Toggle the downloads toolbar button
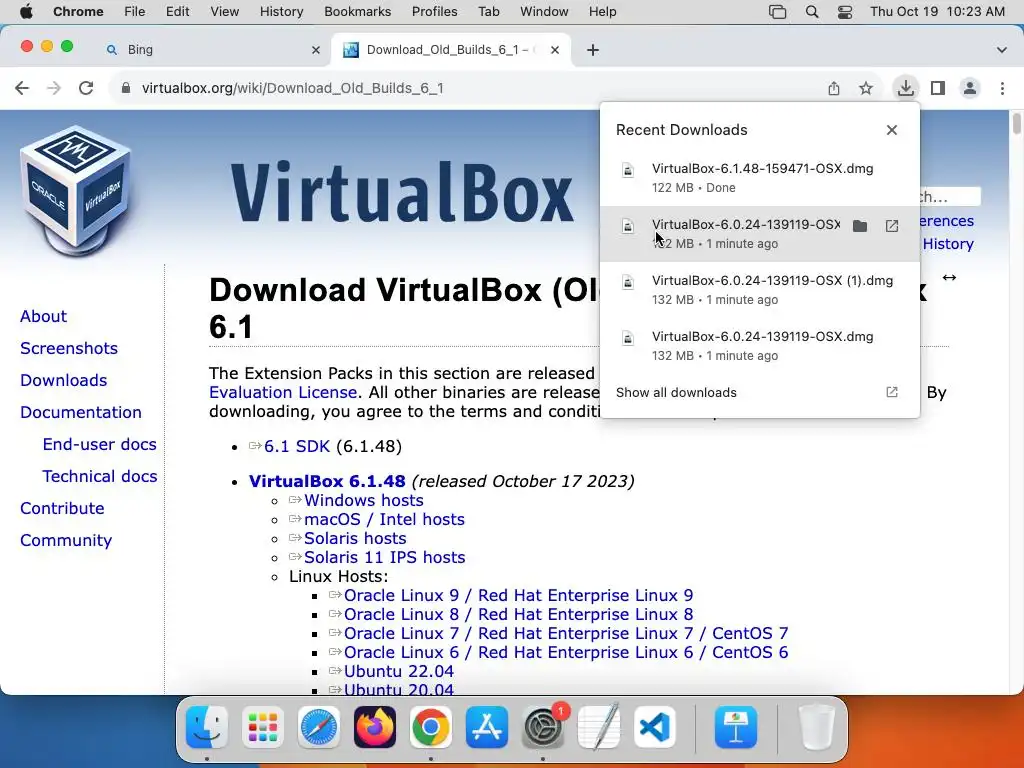 (x=905, y=88)
